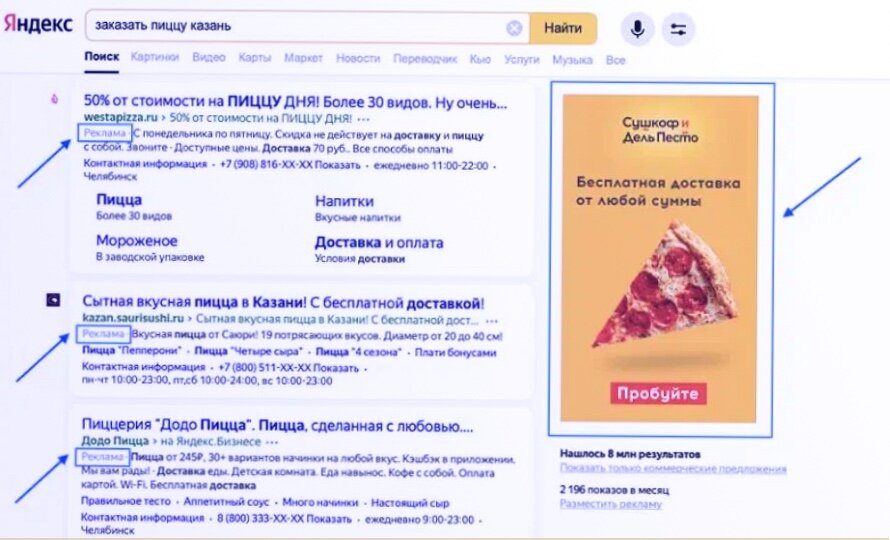Open the Много начинки quick link
Image resolution: width=890 pixels, height=540 pixels.
point(320,503)
